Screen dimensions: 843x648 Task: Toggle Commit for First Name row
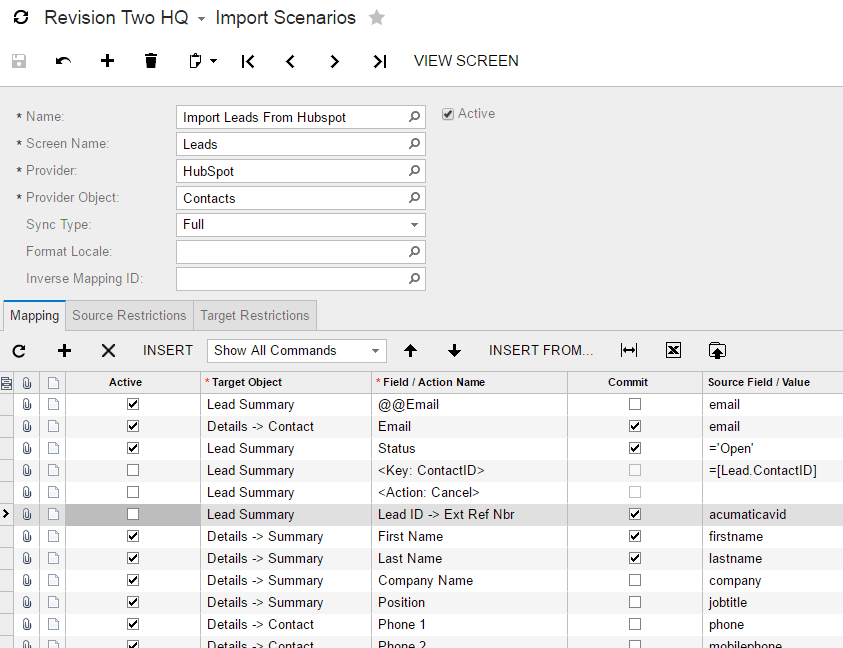click(635, 536)
